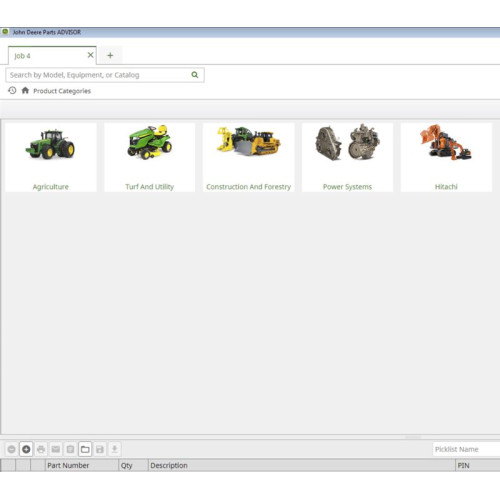Click the open picklist folder icon
This screenshot has width=500, height=500.
point(85,449)
